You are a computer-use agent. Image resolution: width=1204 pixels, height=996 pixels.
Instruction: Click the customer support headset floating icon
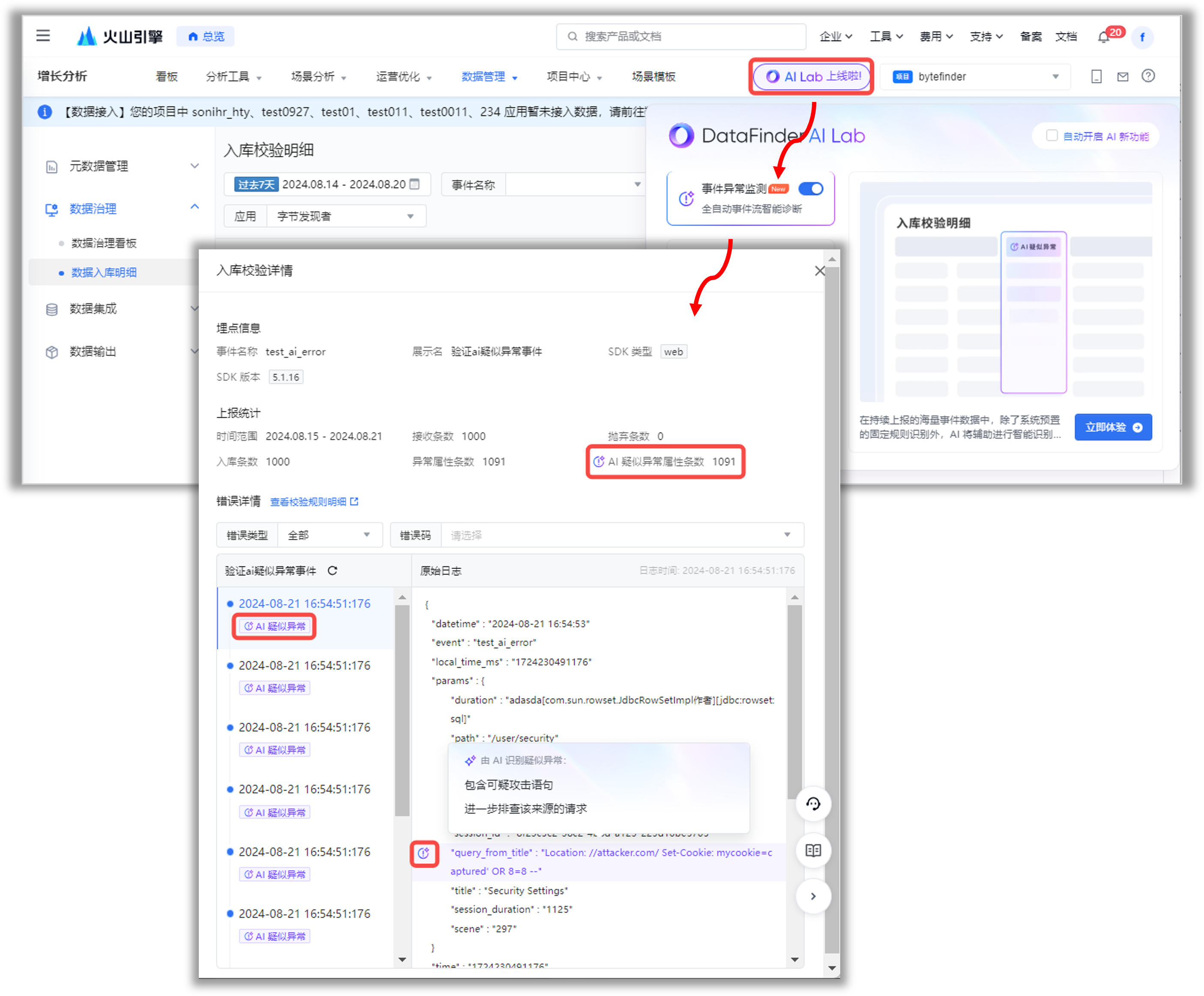(813, 804)
